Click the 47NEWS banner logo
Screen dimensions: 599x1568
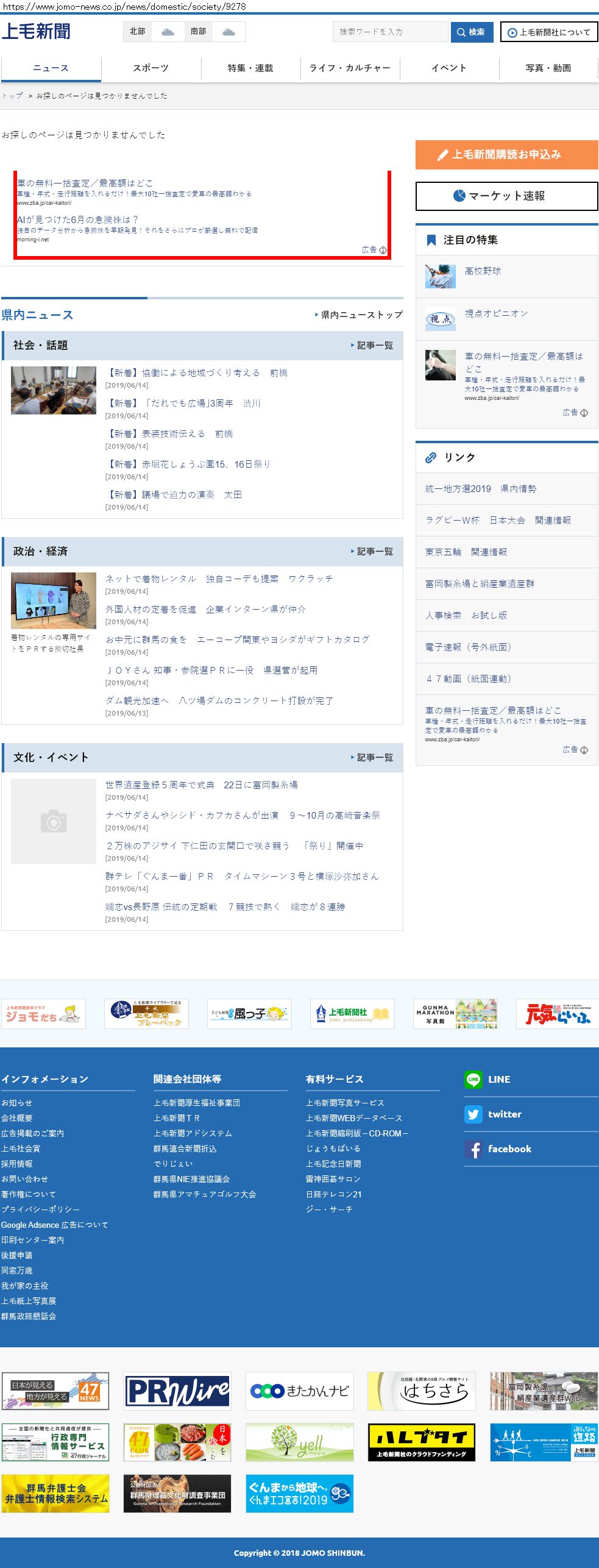[55, 1391]
